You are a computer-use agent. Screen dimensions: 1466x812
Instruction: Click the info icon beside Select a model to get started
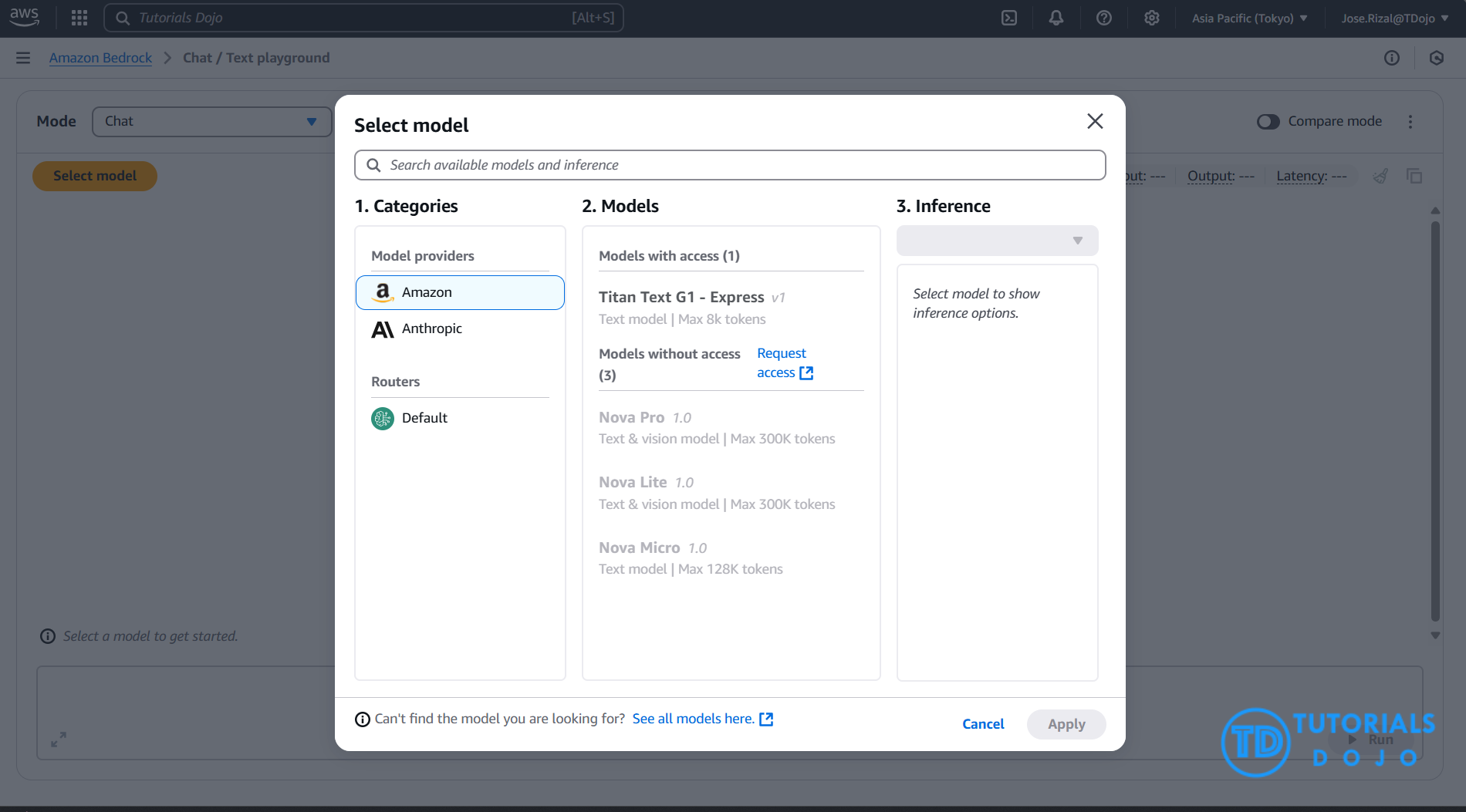[48, 636]
